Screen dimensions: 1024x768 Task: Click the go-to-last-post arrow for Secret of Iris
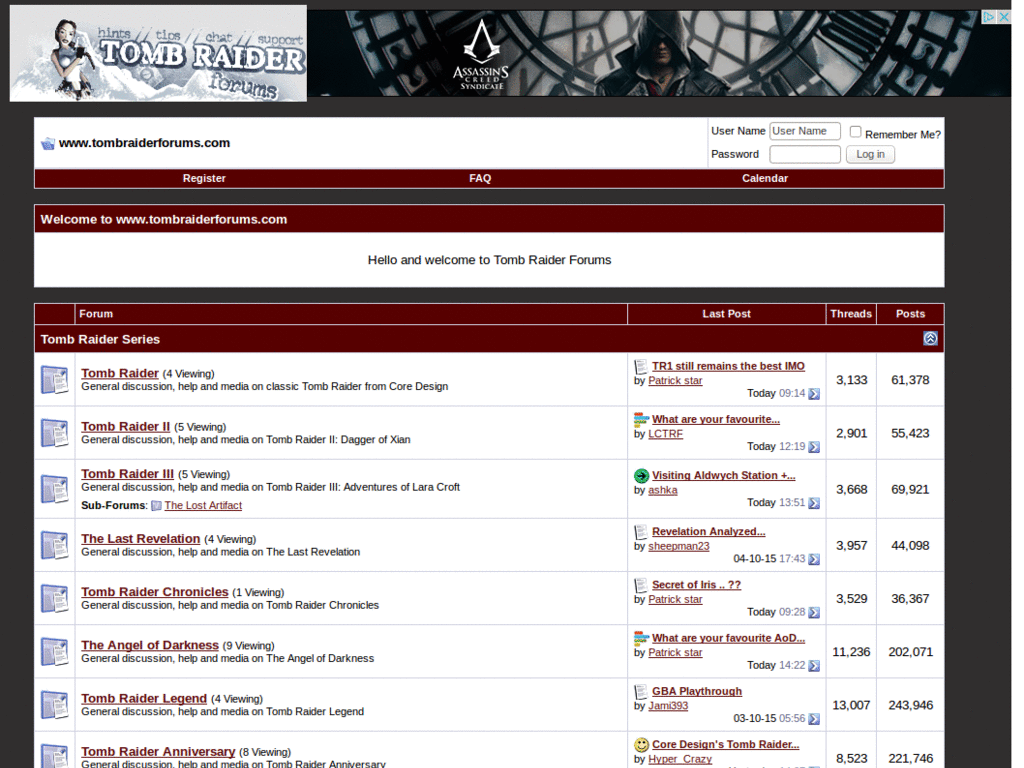[813, 613]
